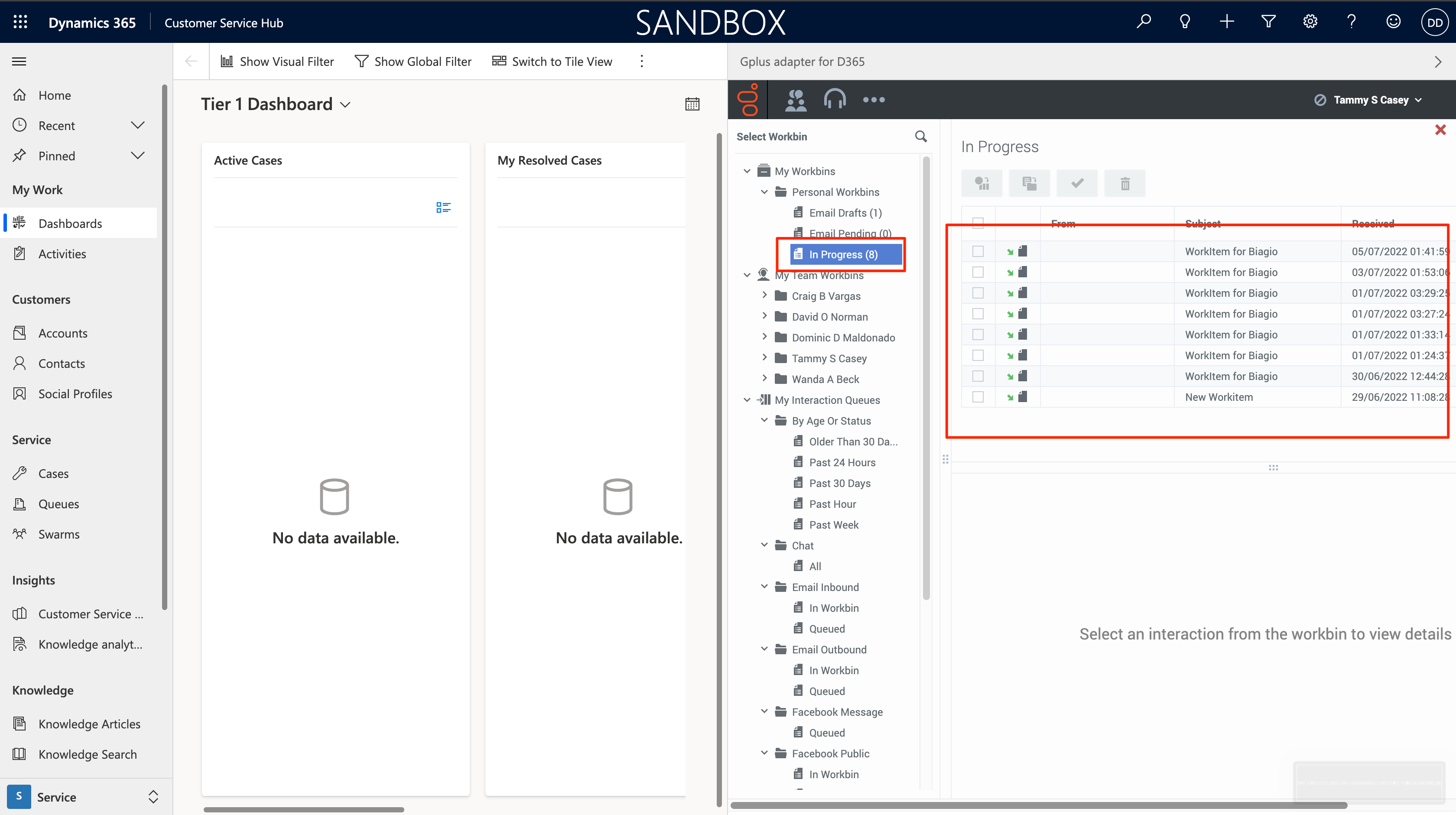
Task: Open Knowledge Articles in the sidebar
Action: click(x=89, y=724)
